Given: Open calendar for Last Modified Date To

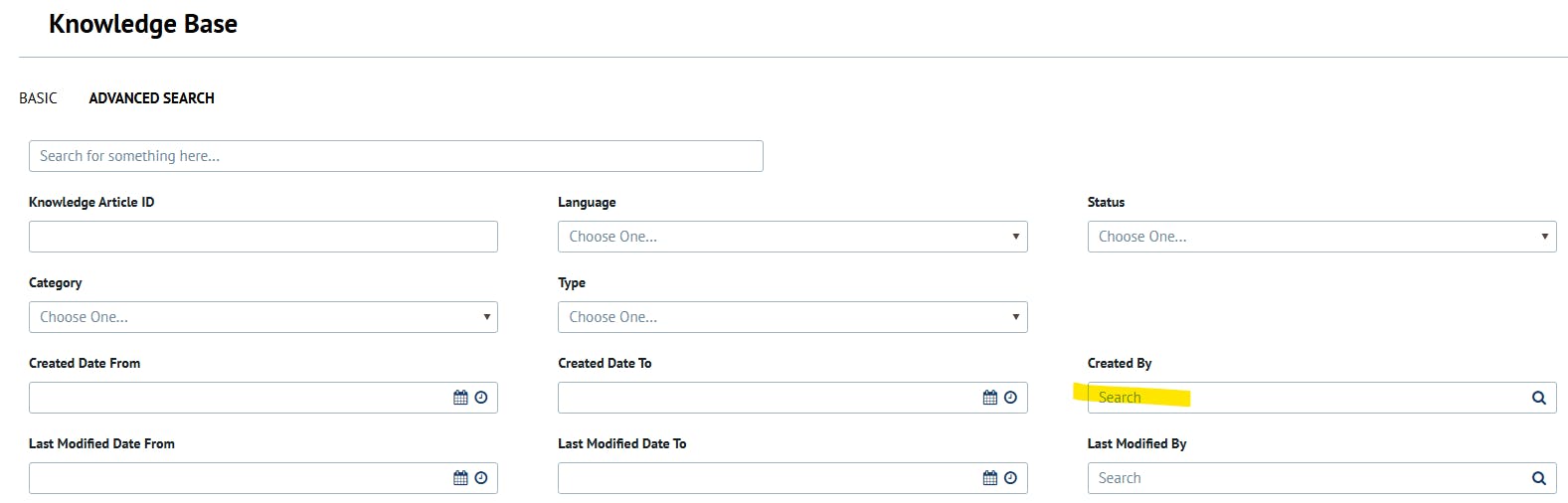Looking at the screenshot, I should [x=989, y=478].
